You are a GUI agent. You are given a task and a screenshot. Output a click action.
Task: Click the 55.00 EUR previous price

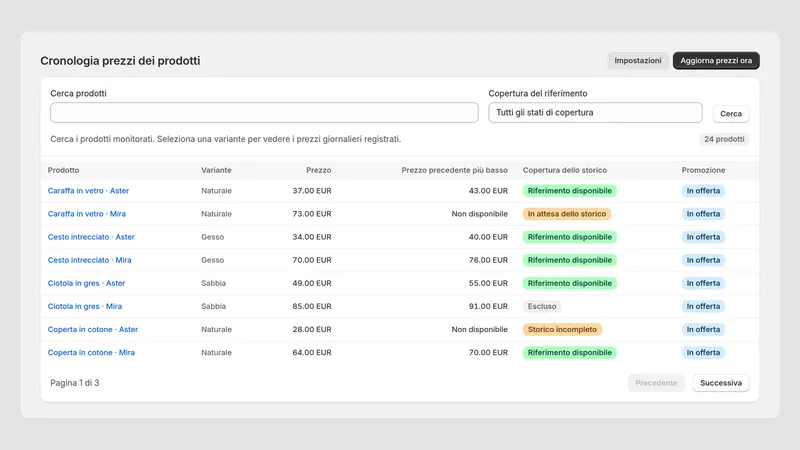(x=488, y=283)
